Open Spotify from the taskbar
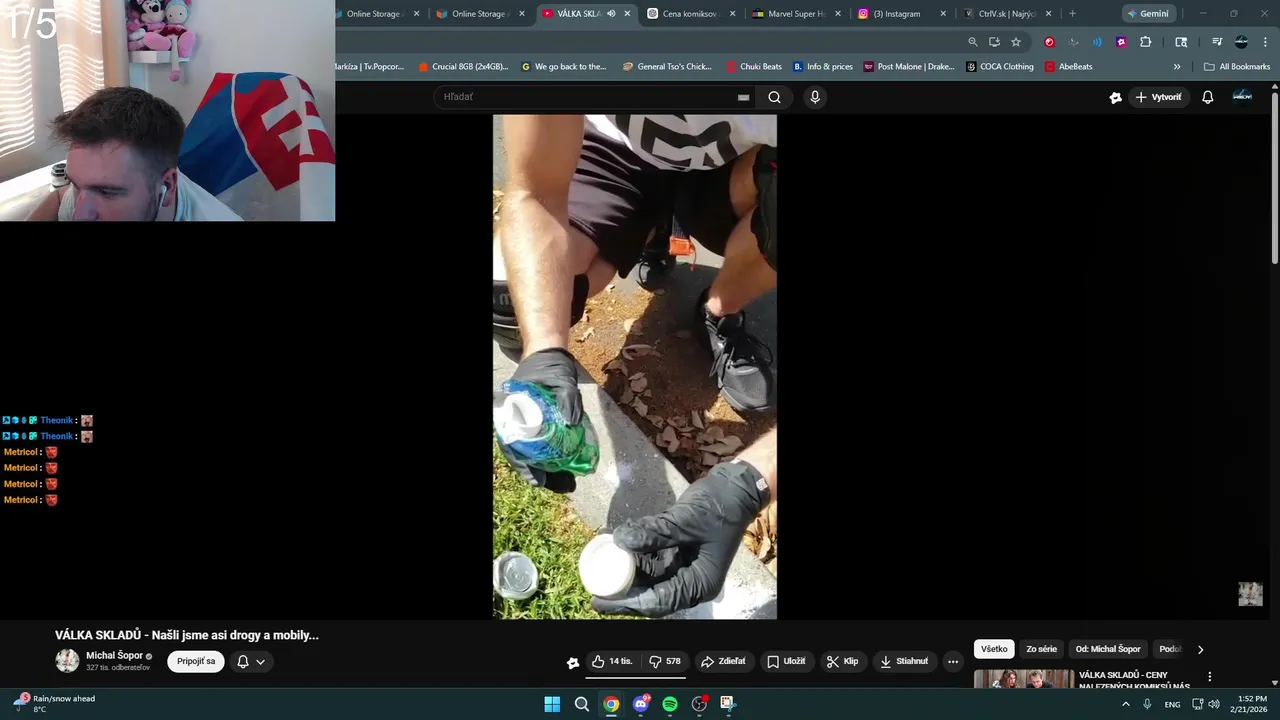 [x=670, y=704]
